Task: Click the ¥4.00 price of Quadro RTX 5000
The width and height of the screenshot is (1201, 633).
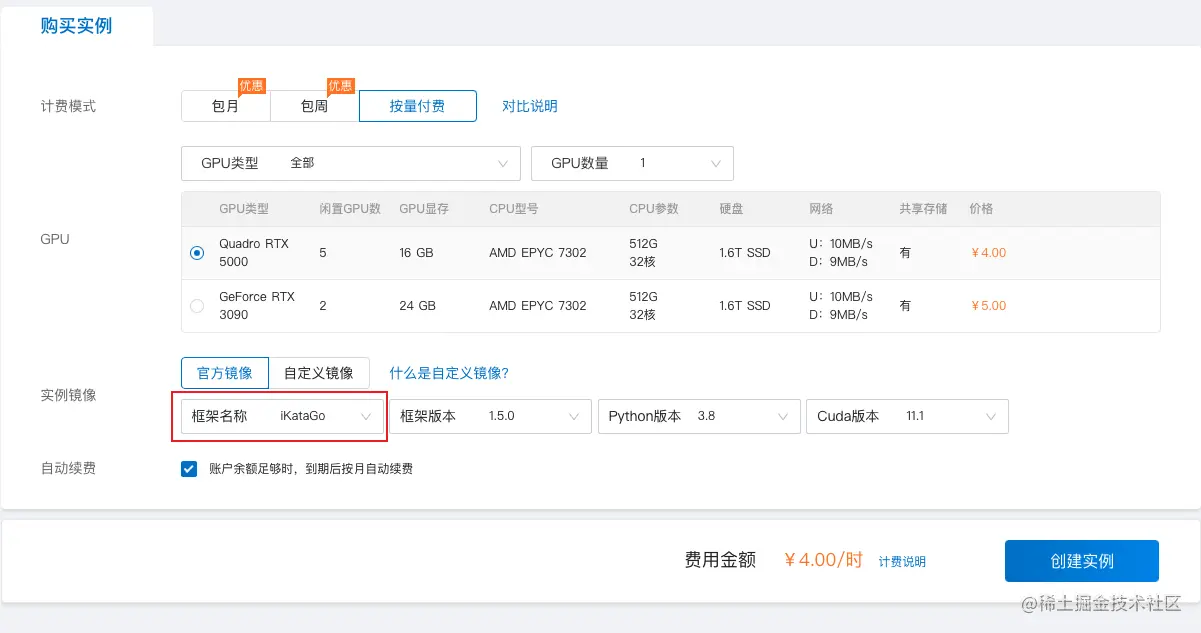Action: pos(987,252)
